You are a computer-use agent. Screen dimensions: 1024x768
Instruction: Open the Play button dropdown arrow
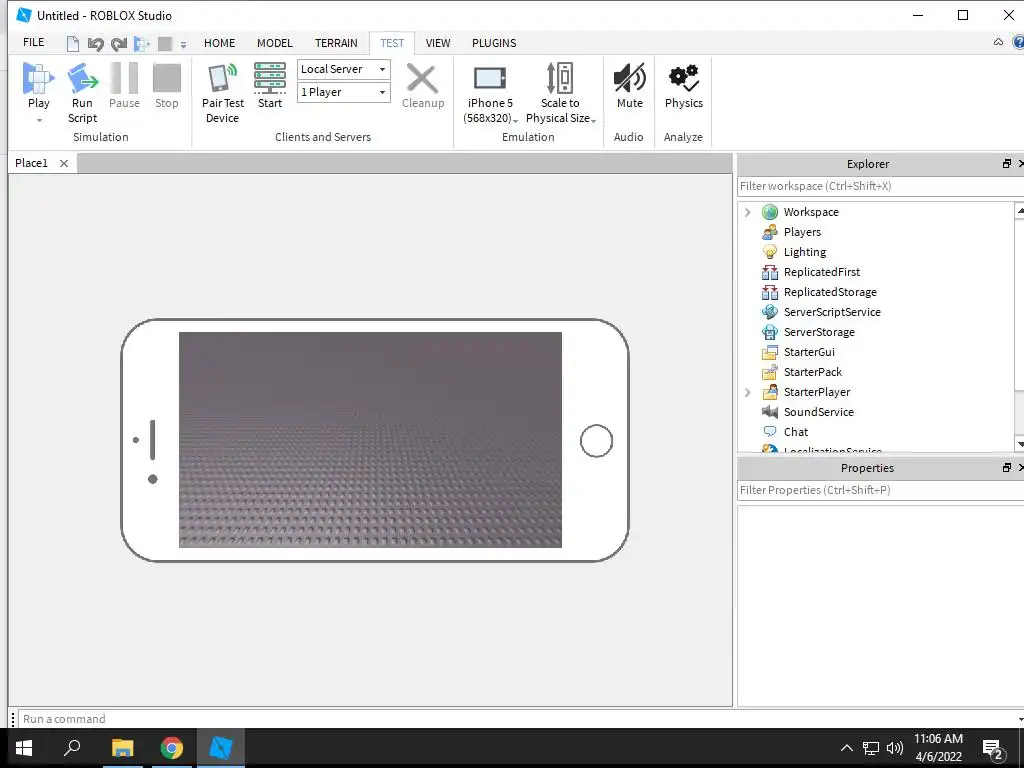pos(39,120)
